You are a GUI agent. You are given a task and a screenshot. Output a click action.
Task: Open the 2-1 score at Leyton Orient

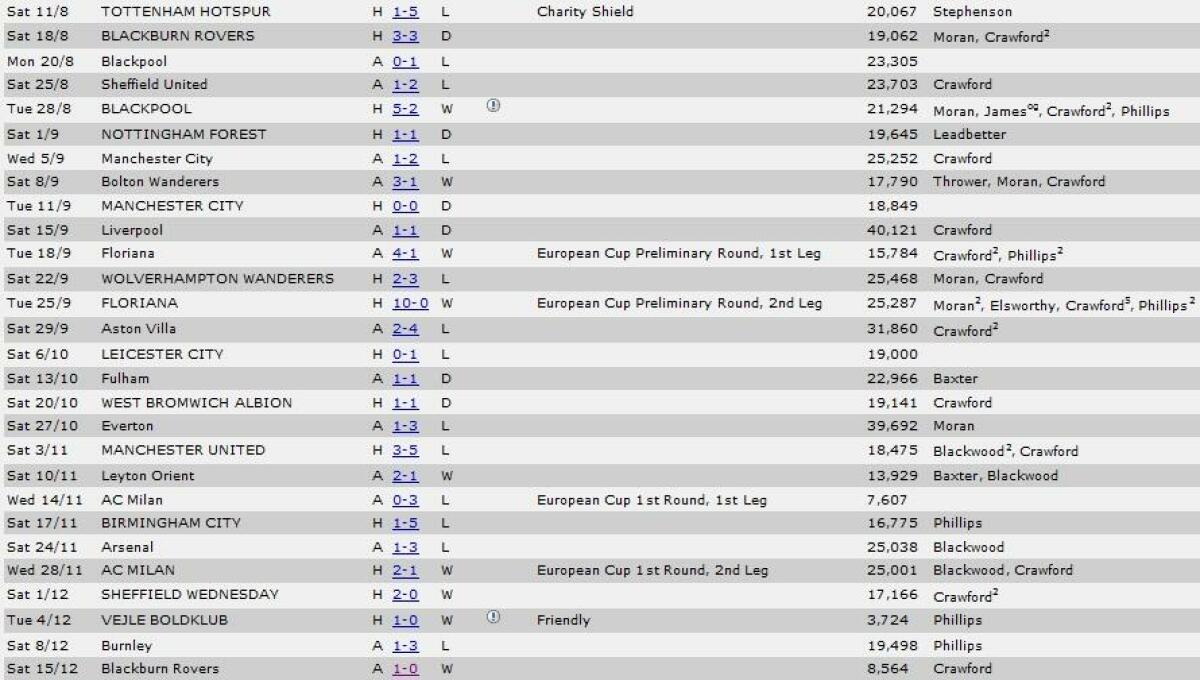click(x=405, y=476)
